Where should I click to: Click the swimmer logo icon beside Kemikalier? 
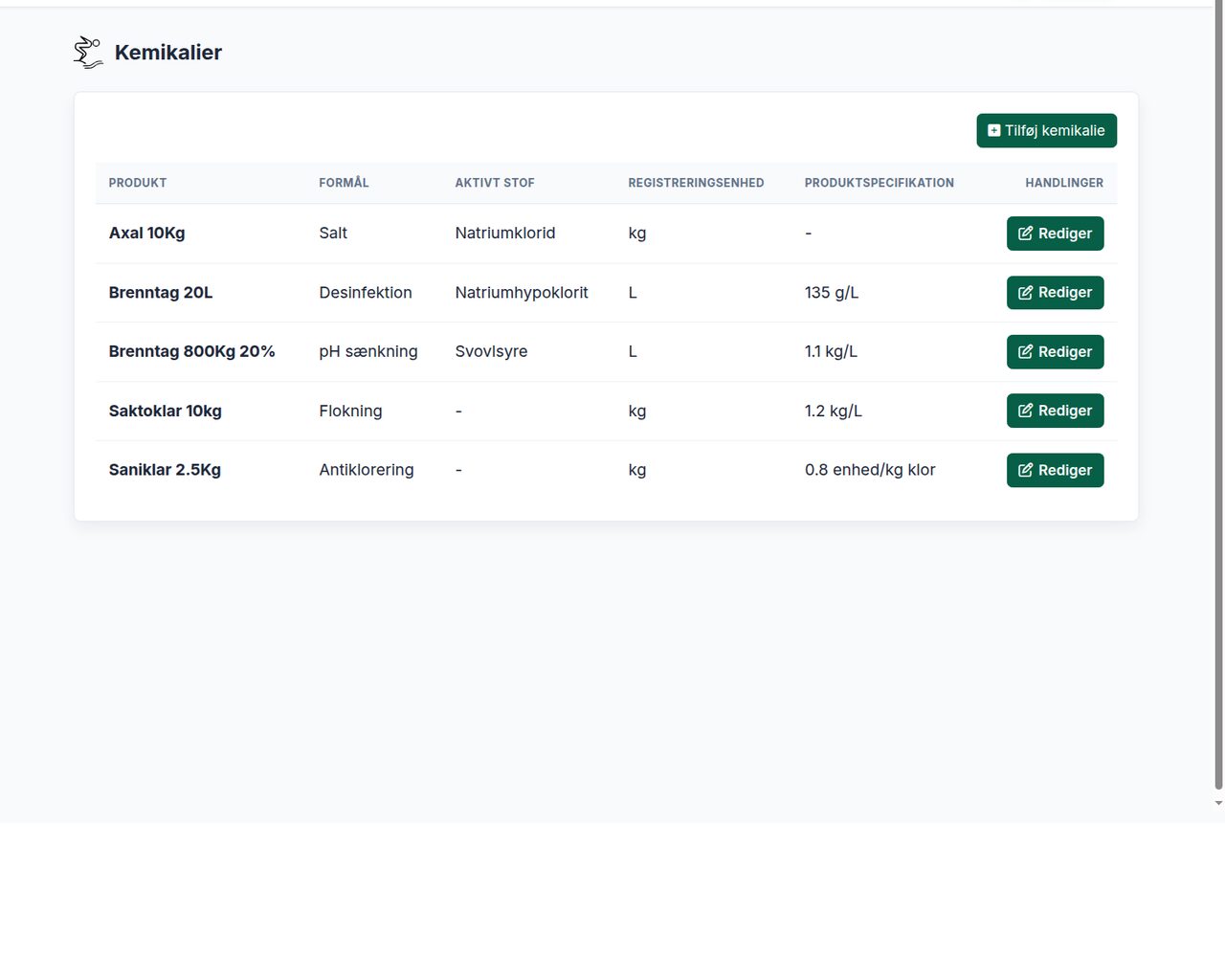coord(88,53)
